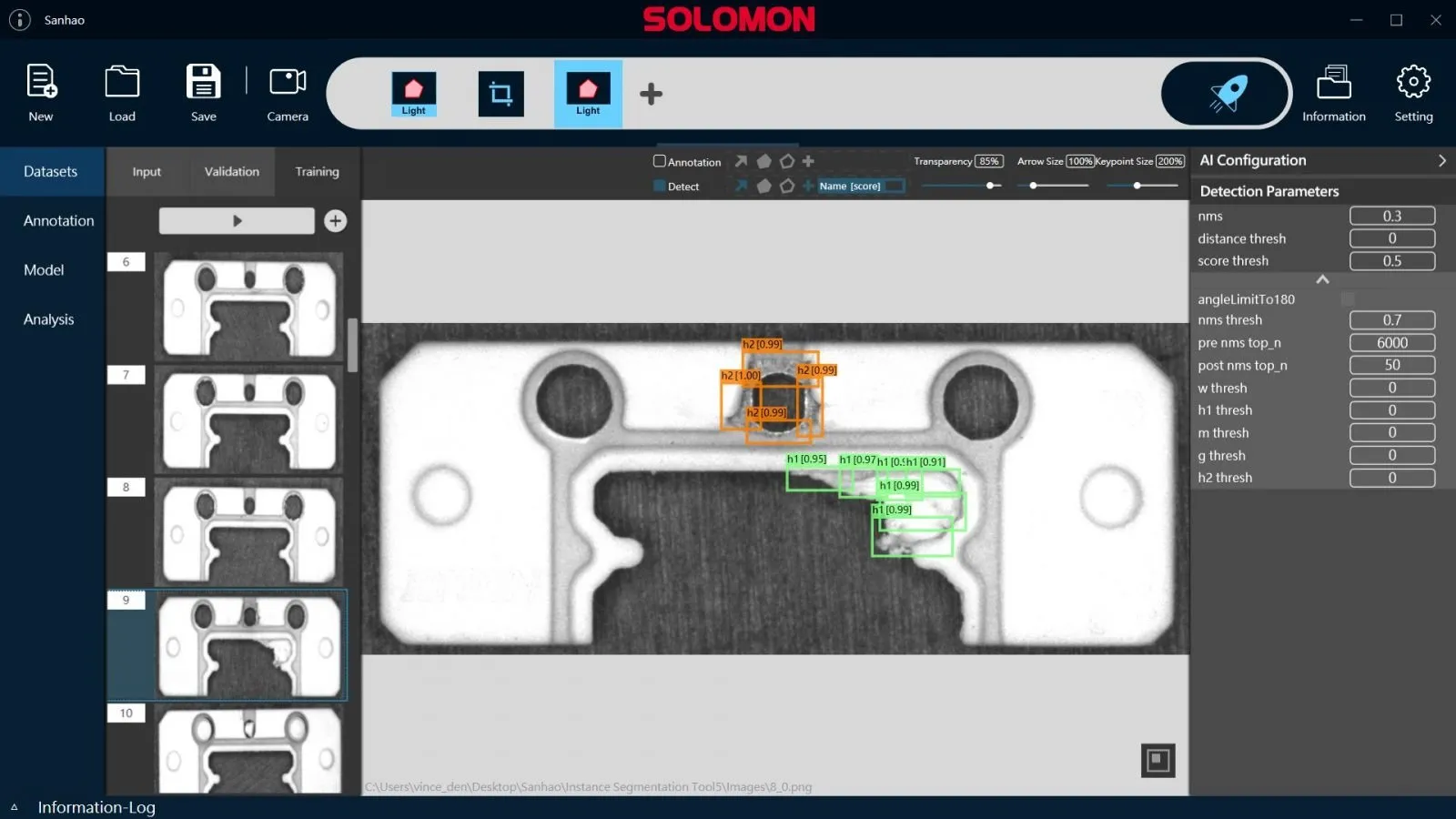
Task: Toggle arrow display in Detect row
Action: point(741,186)
